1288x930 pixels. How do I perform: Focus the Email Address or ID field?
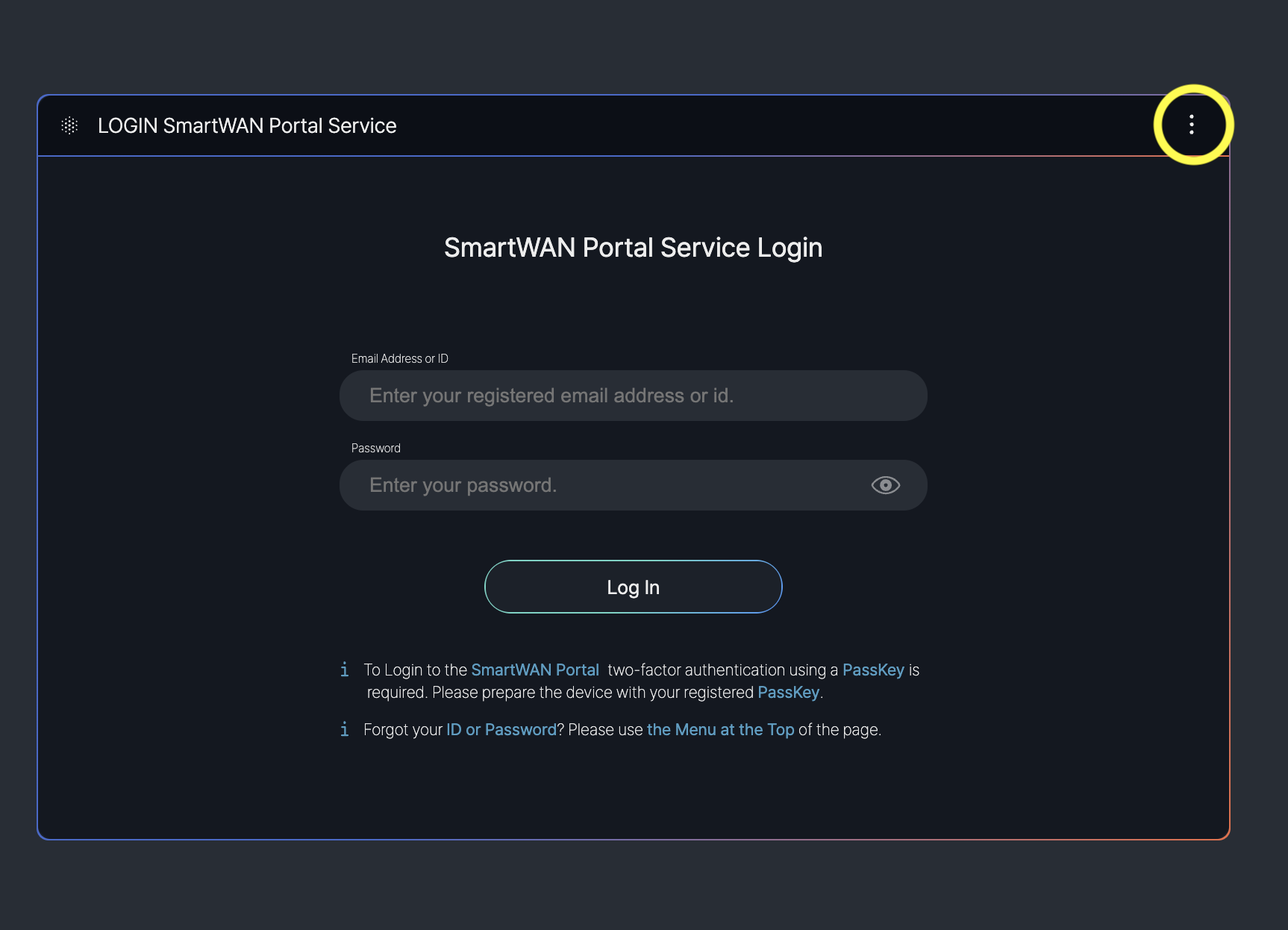(633, 396)
